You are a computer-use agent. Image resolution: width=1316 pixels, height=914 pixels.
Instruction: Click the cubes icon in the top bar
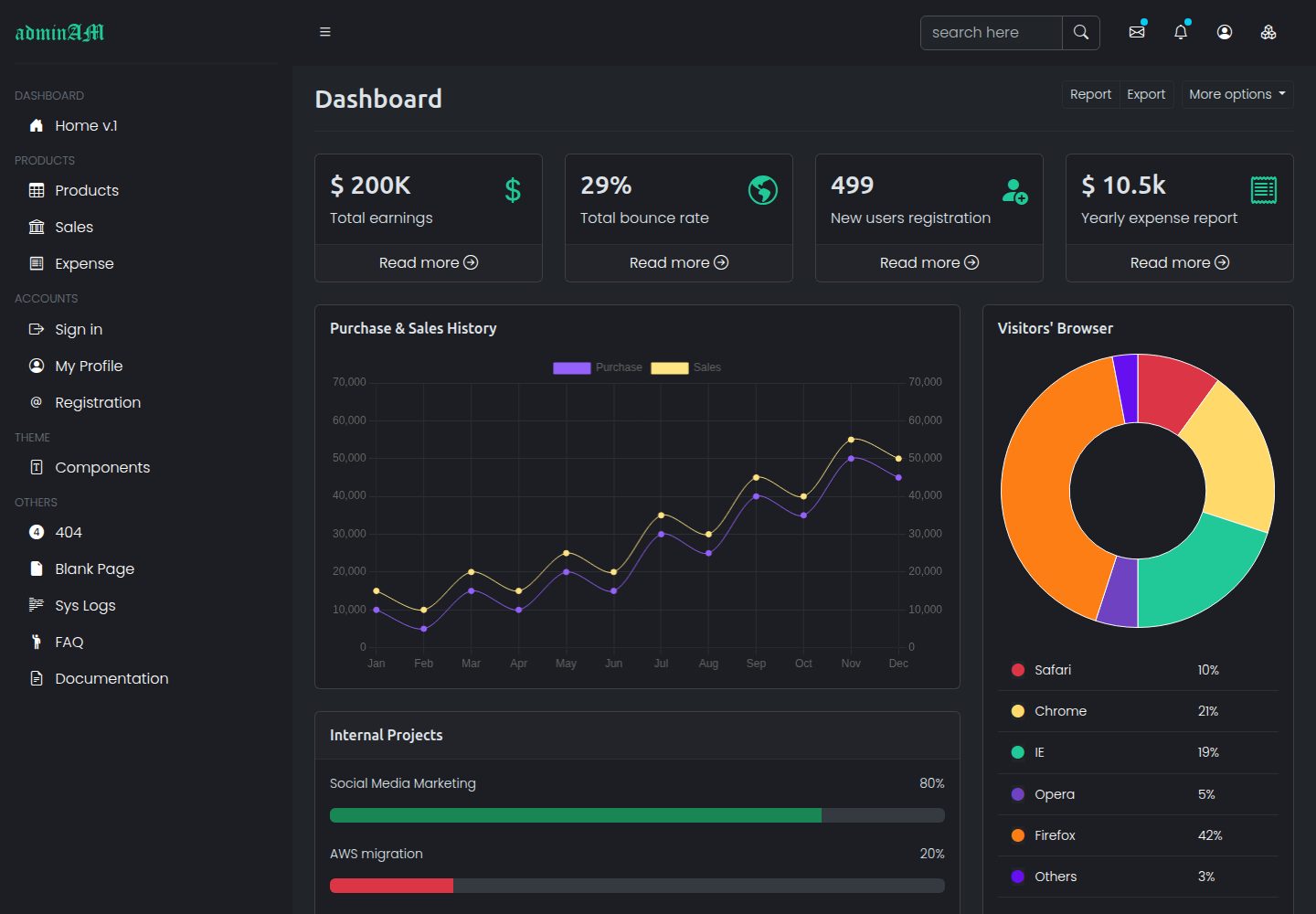[1268, 32]
